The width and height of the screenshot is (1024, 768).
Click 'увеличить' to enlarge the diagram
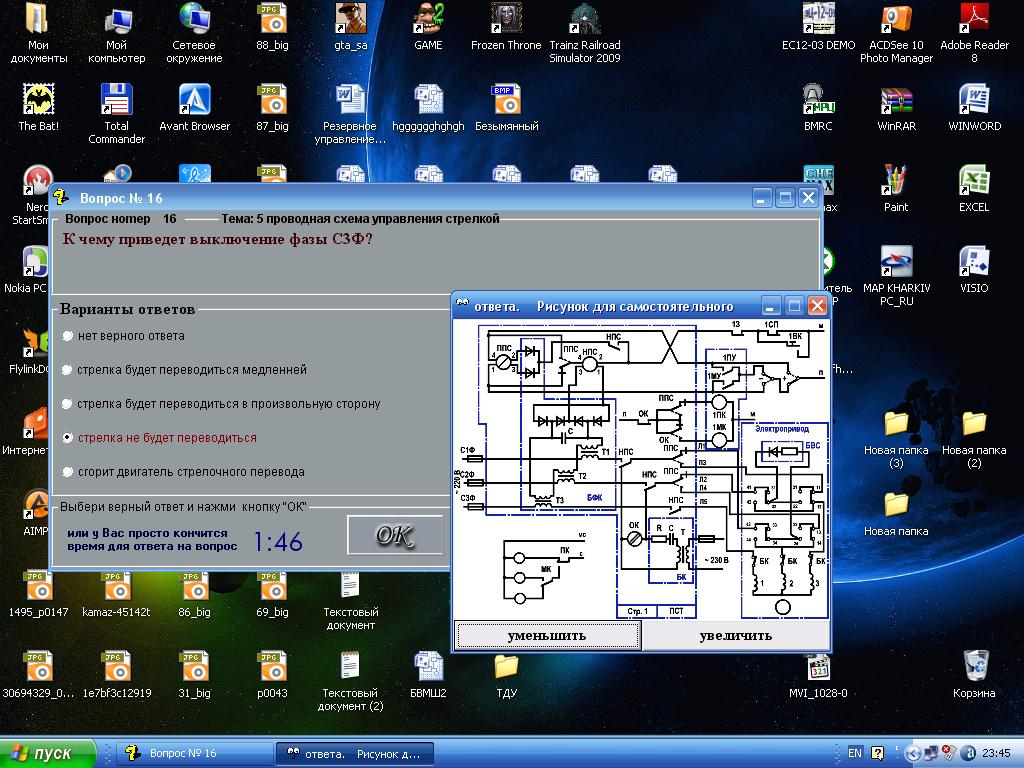735,635
